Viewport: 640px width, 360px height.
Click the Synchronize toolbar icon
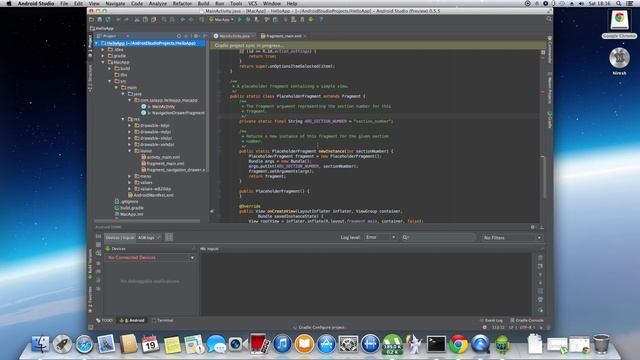108,19
